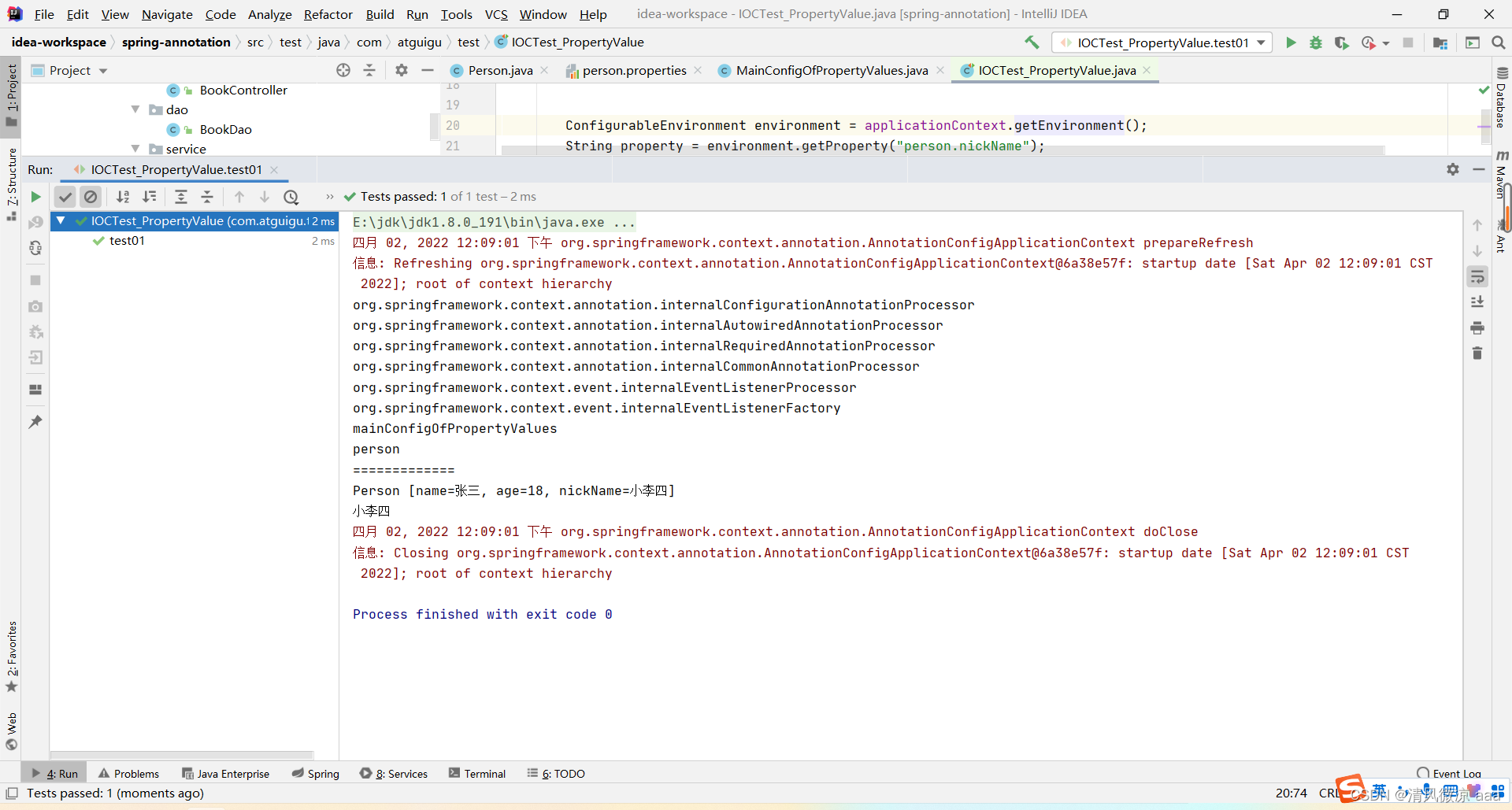Expand all test results
This screenshot has width=1512, height=810.
click(181, 197)
